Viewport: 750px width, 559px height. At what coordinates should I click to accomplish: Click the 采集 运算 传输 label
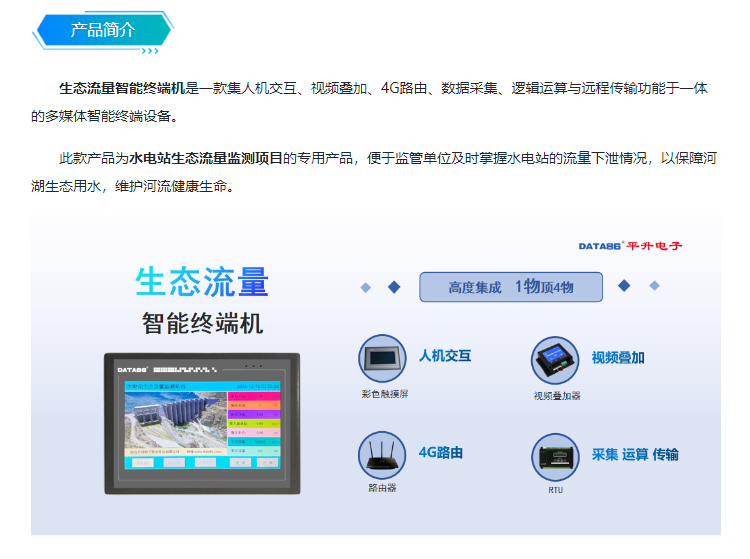635,454
